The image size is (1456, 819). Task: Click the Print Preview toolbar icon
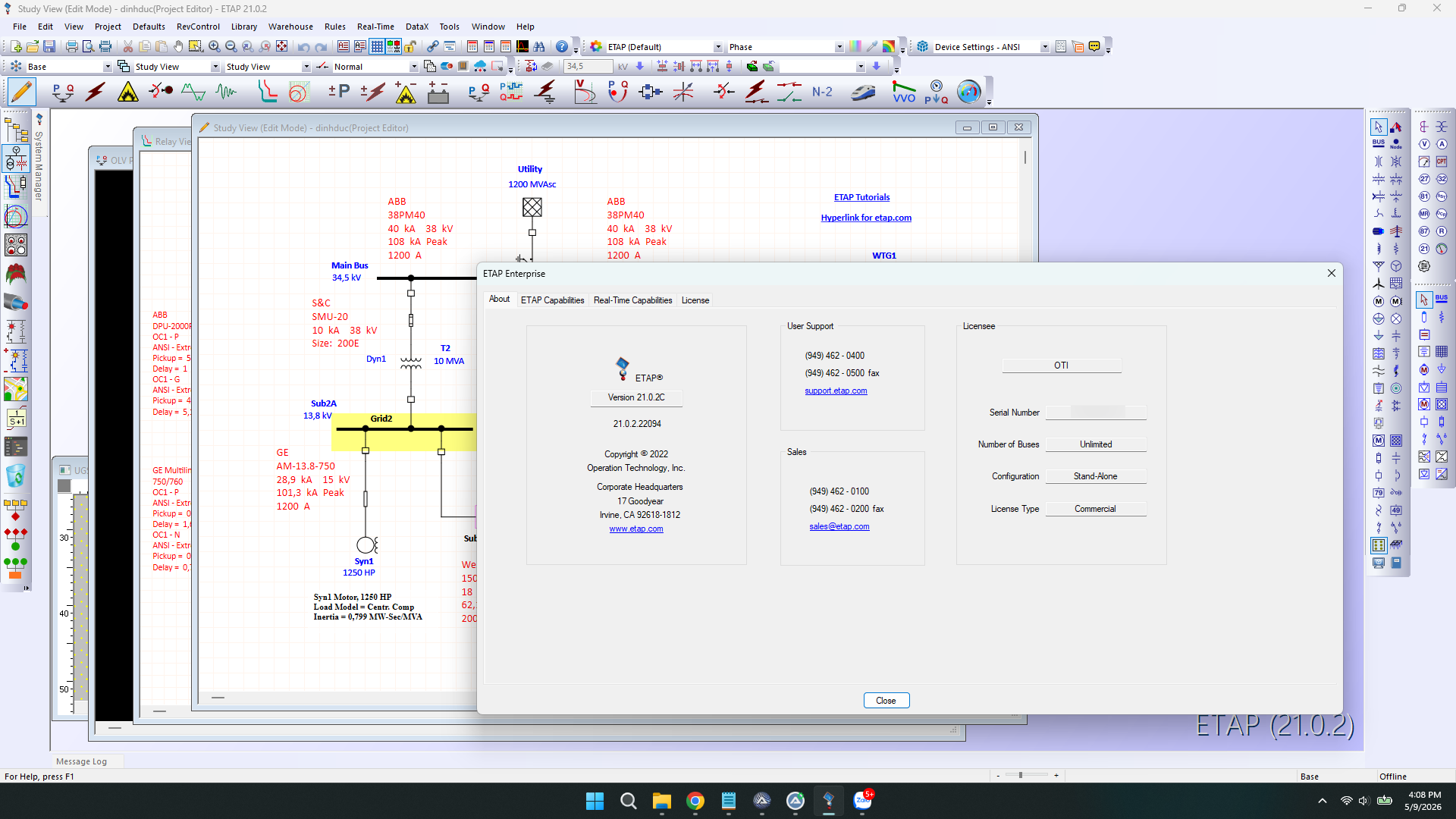tap(88, 47)
